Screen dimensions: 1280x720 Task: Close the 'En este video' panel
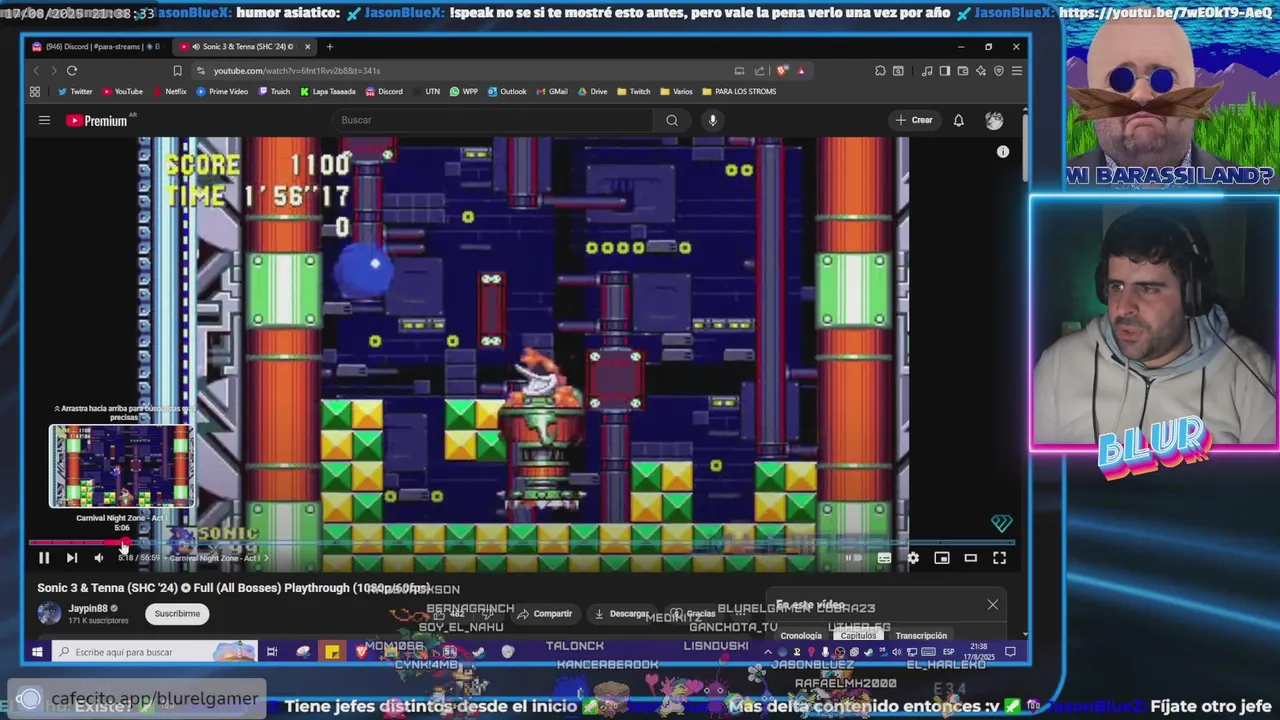click(x=993, y=605)
